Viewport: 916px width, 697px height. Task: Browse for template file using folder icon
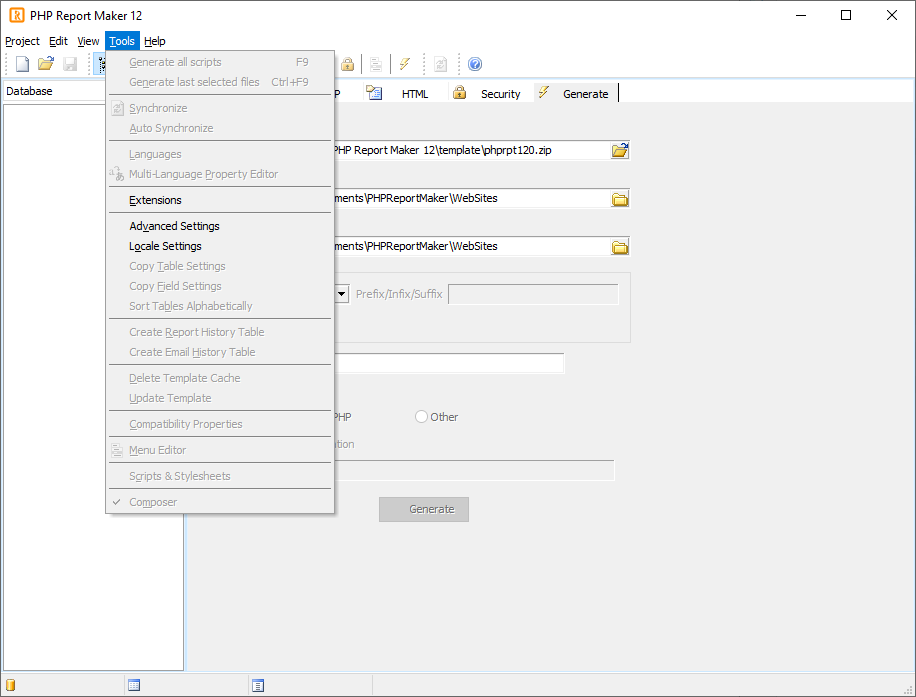point(620,151)
